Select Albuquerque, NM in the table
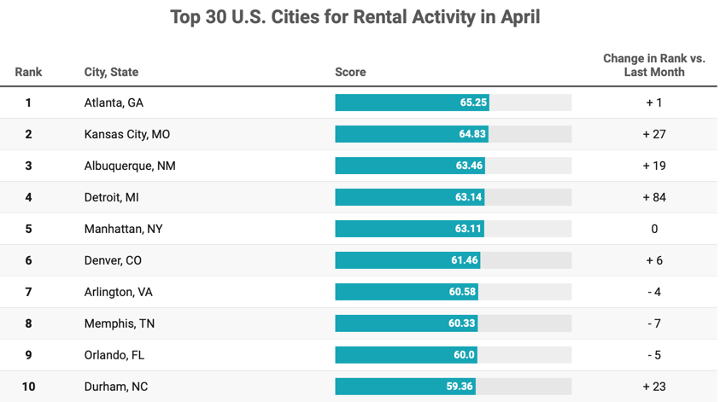 [x=130, y=166]
